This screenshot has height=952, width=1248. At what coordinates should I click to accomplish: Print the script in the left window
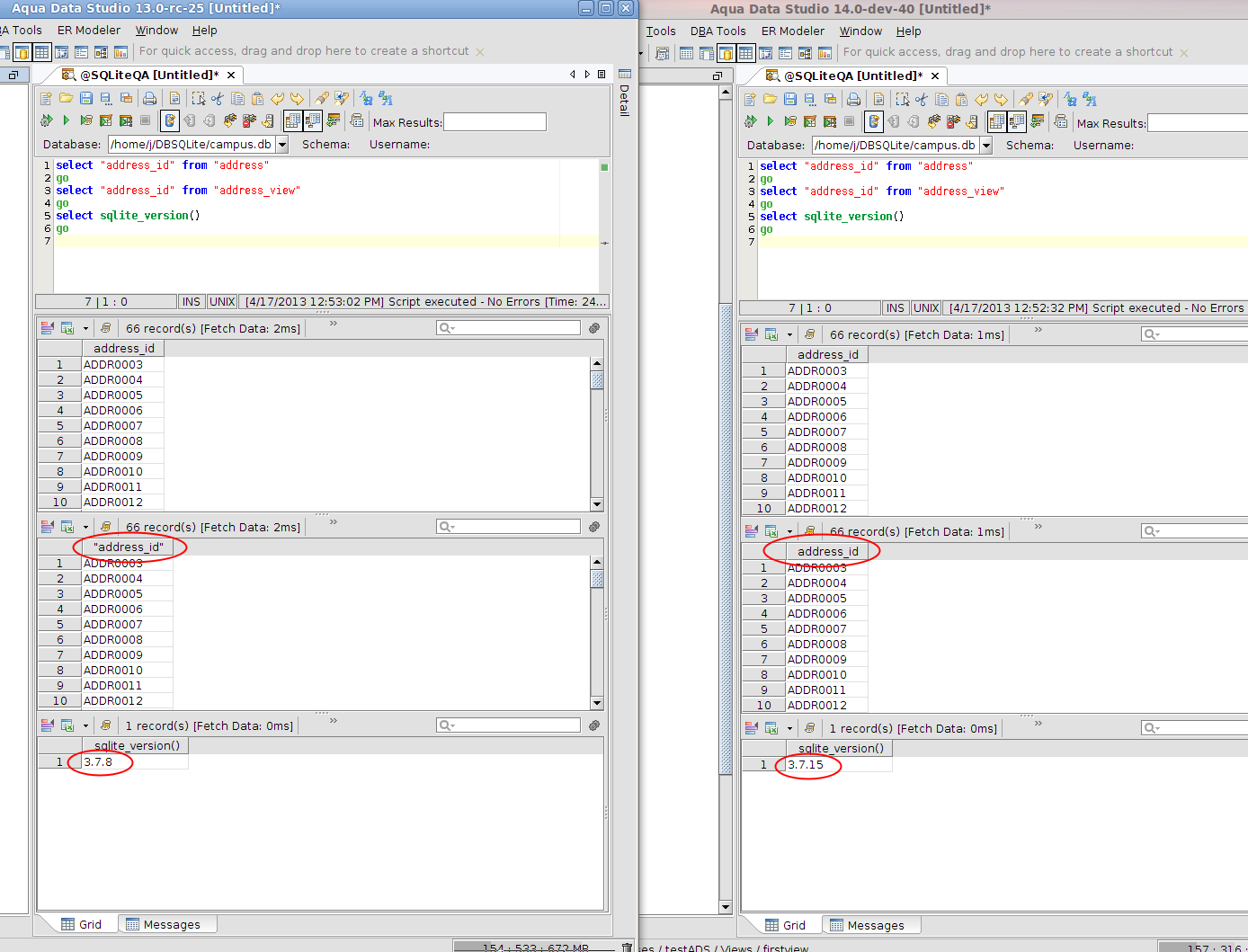tap(149, 98)
